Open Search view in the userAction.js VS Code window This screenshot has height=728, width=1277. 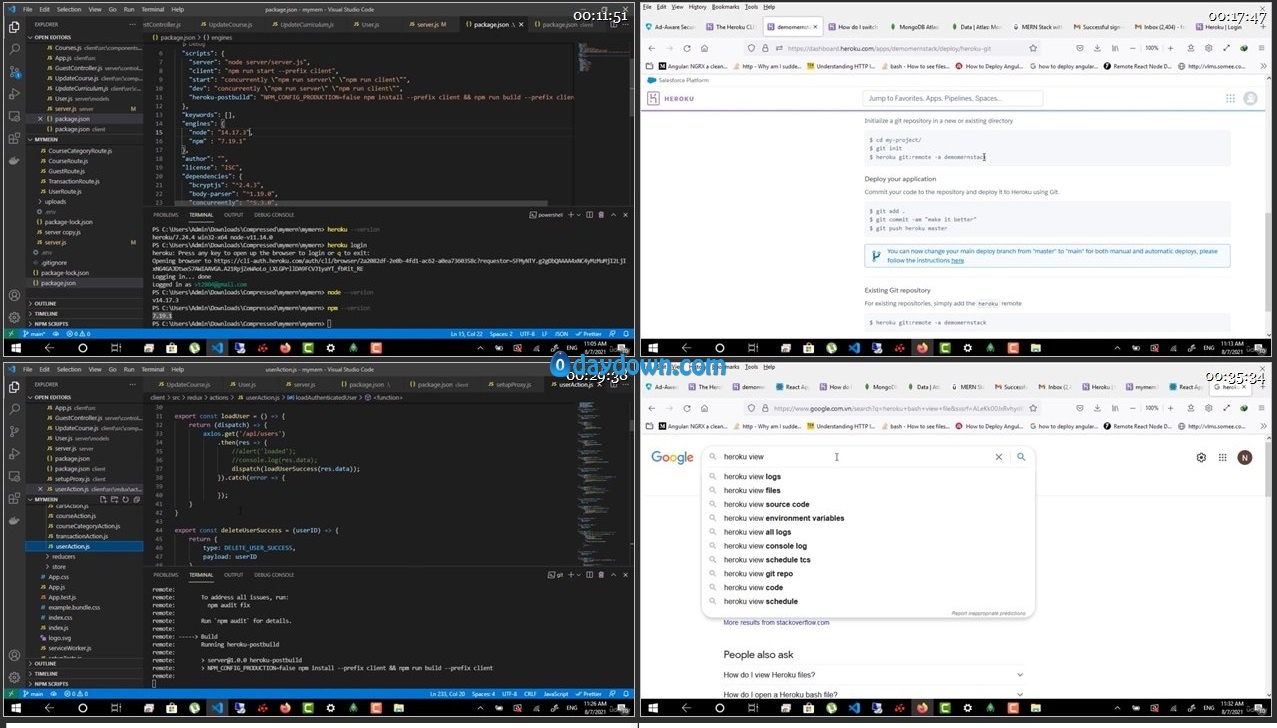click(x=14, y=408)
